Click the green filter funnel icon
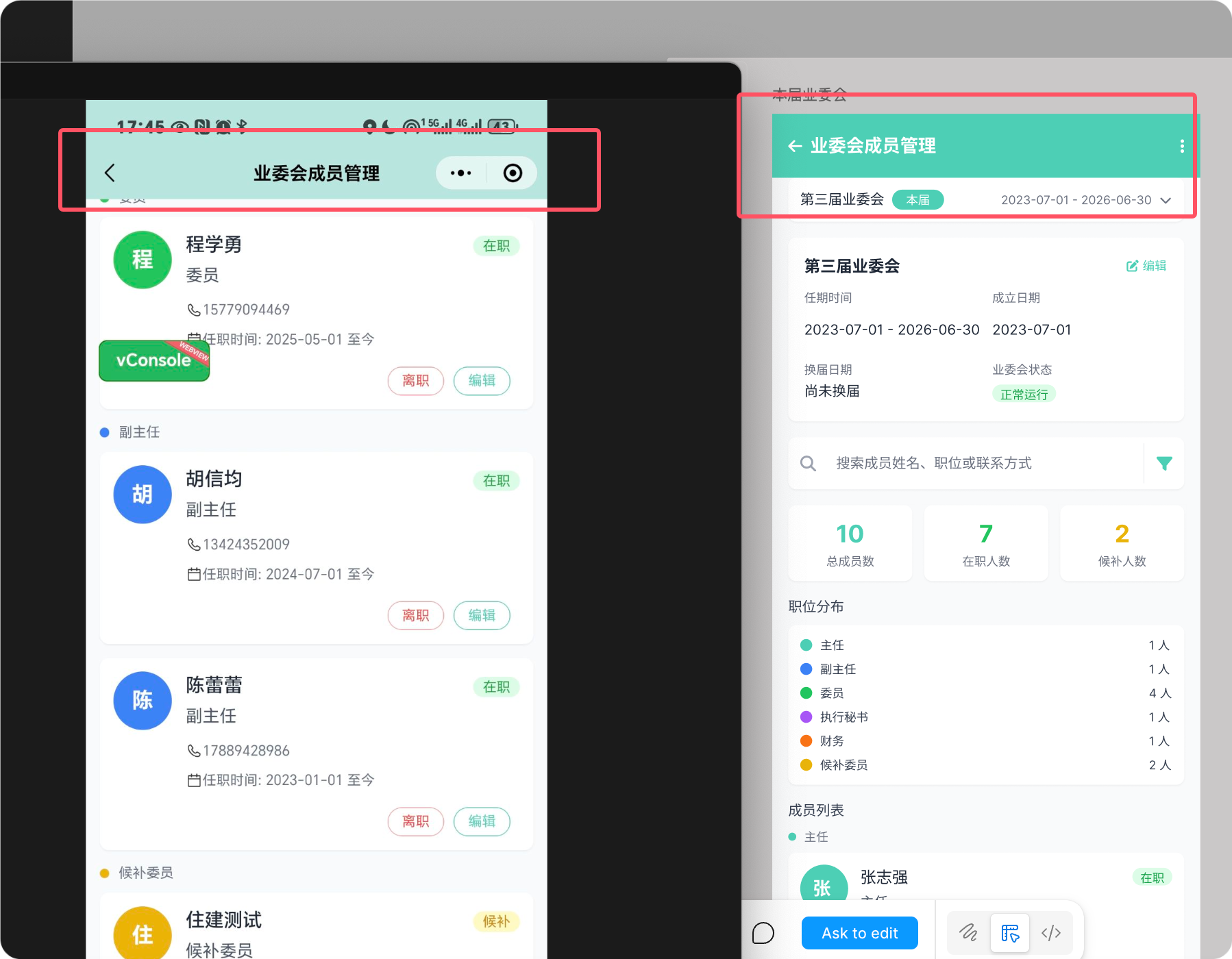1232x959 pixels. tap(1163, 464)
